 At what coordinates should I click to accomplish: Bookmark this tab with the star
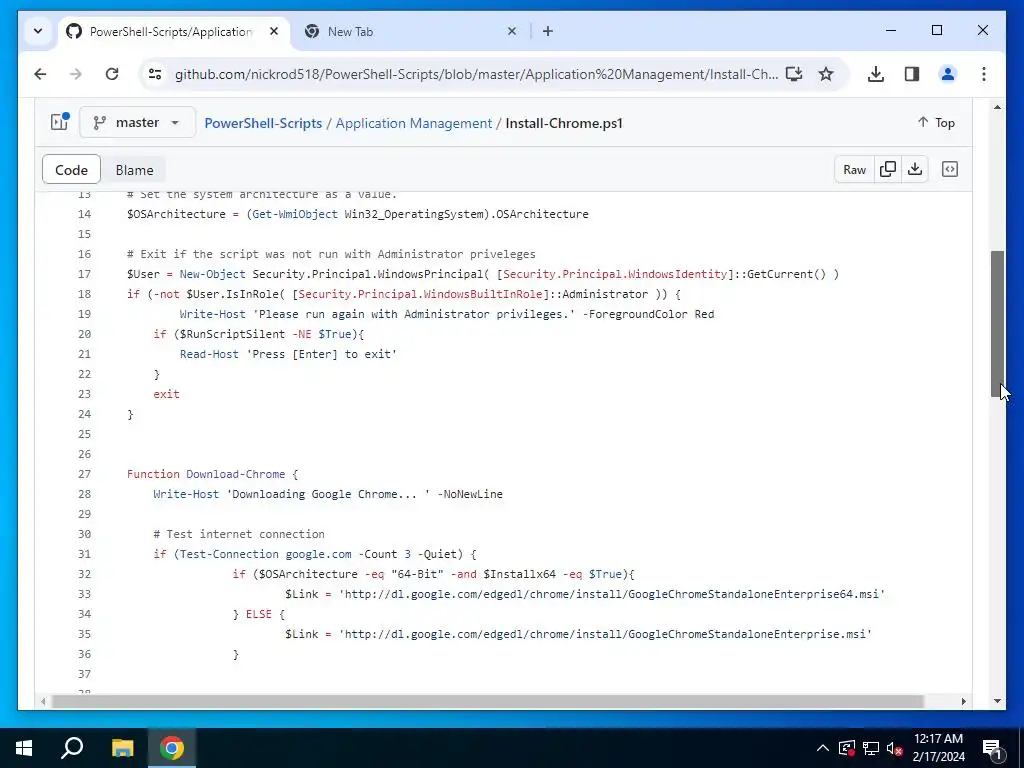pyautogui.click(x=825, y=74)
